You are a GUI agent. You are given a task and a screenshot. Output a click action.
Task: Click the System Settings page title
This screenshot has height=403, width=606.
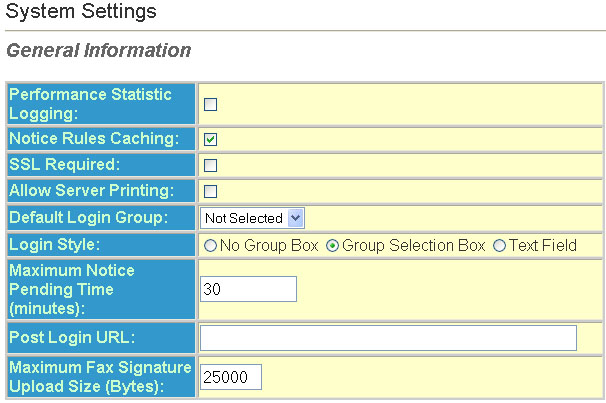81,11
